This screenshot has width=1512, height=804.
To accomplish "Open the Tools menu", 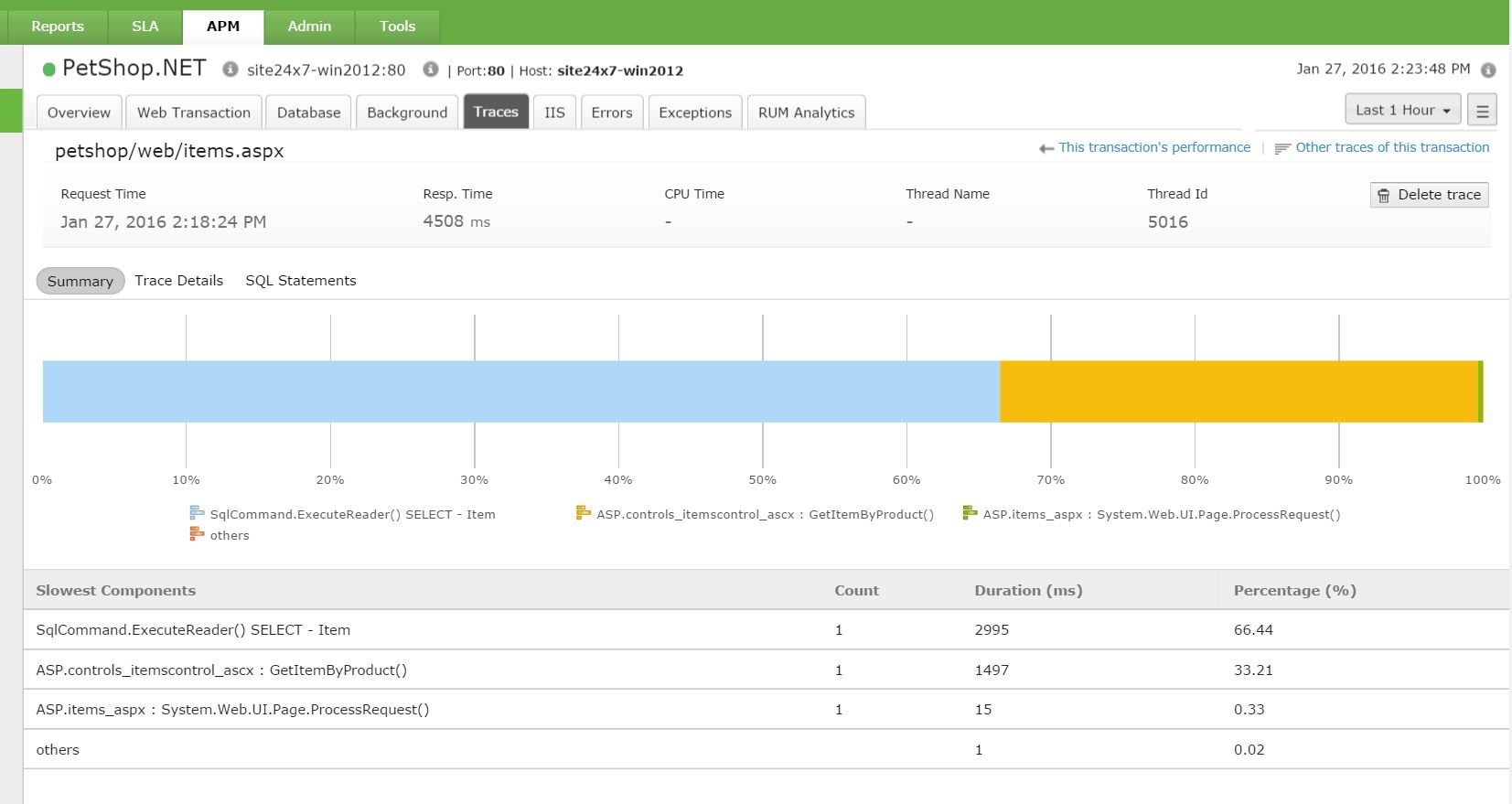I will pyautogui.click(x=397, y=27).
